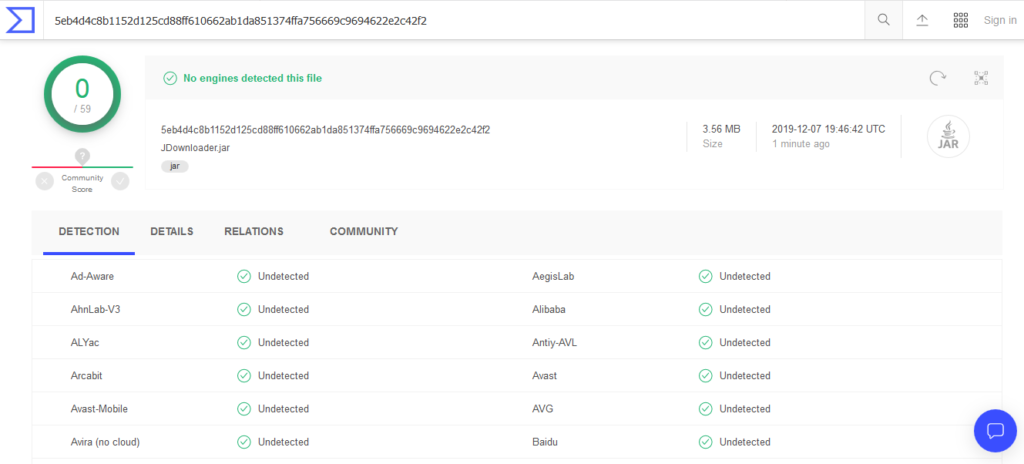Click the community score question mark
Image resolution: width=1024 pixels, height=464 pixels.
tap(82, 156)
